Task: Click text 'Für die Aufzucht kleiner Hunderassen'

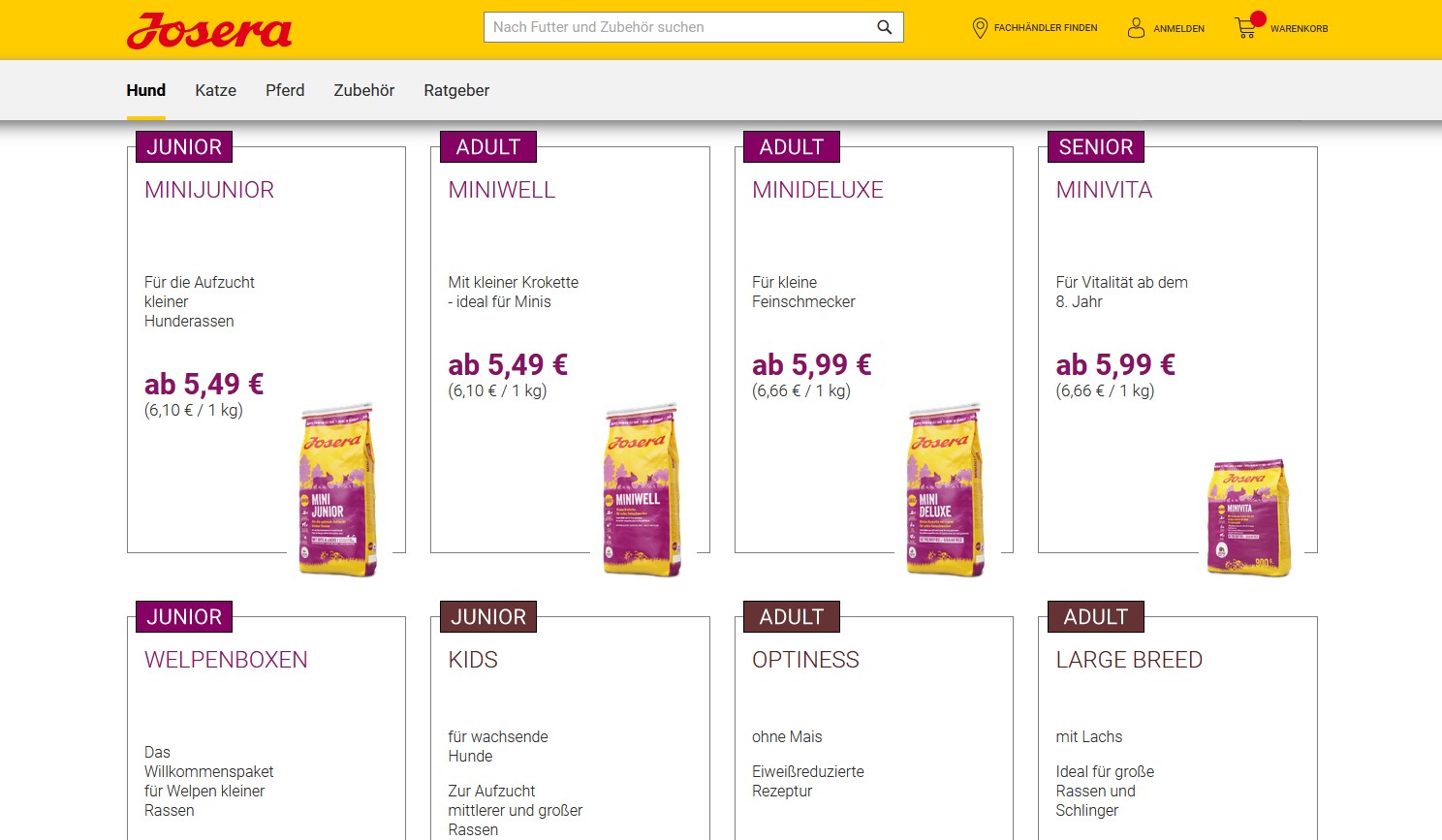Action: (x=200, y=301)
